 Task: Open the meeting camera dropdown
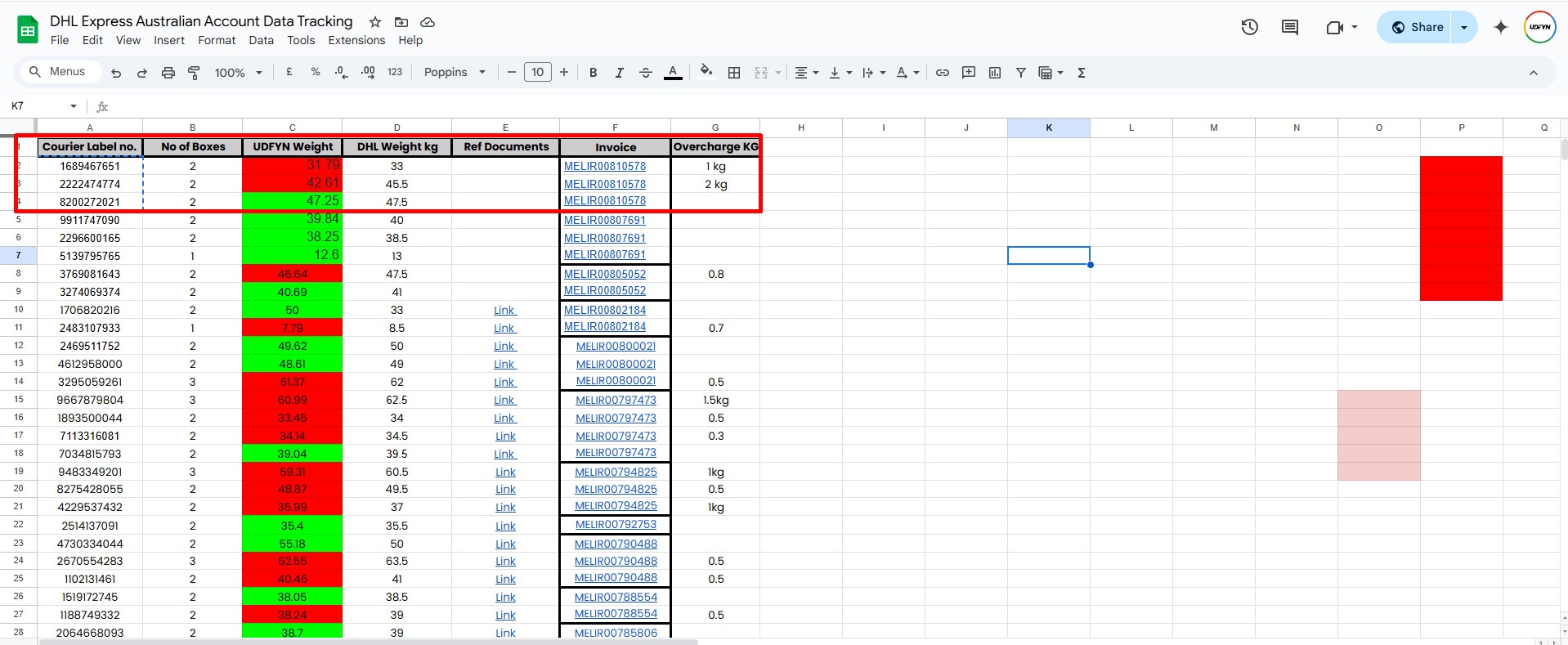tap(1355, 27)
